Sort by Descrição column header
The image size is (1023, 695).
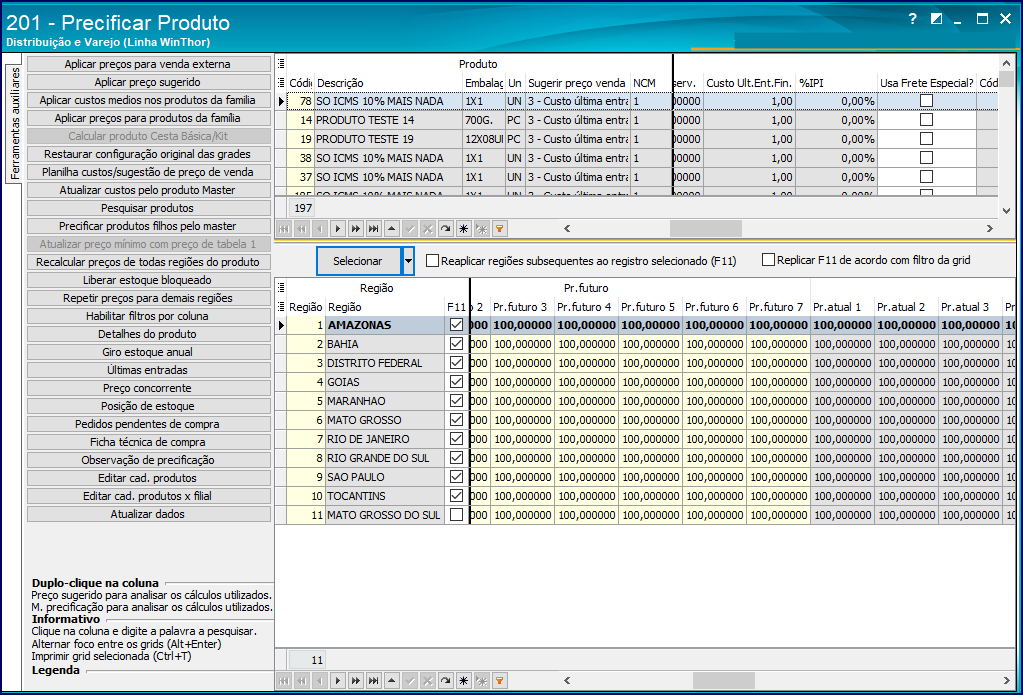(389, 83)
